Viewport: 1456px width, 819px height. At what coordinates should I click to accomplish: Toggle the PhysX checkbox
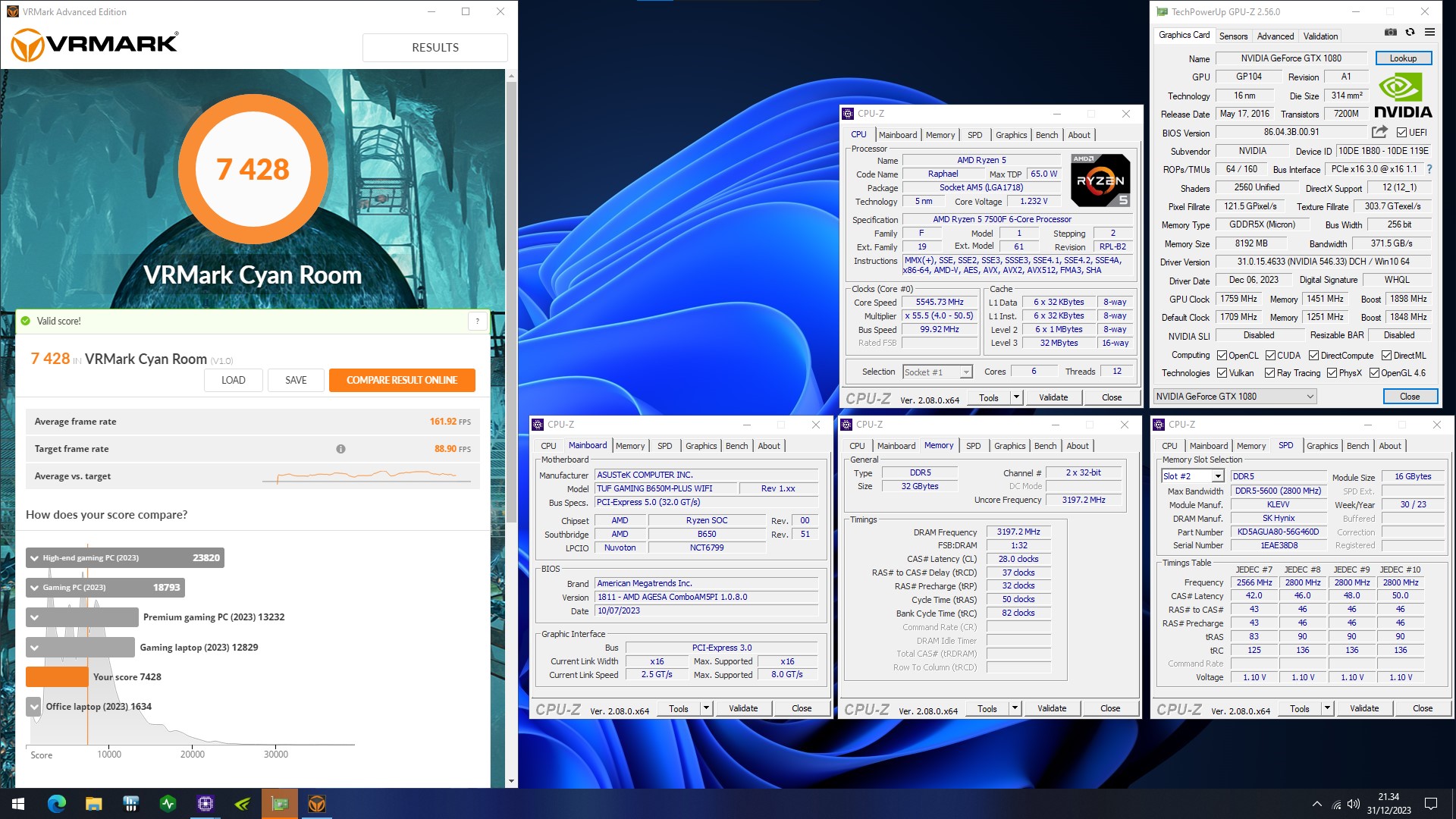pyautogui.click(x=1332, y=373)
